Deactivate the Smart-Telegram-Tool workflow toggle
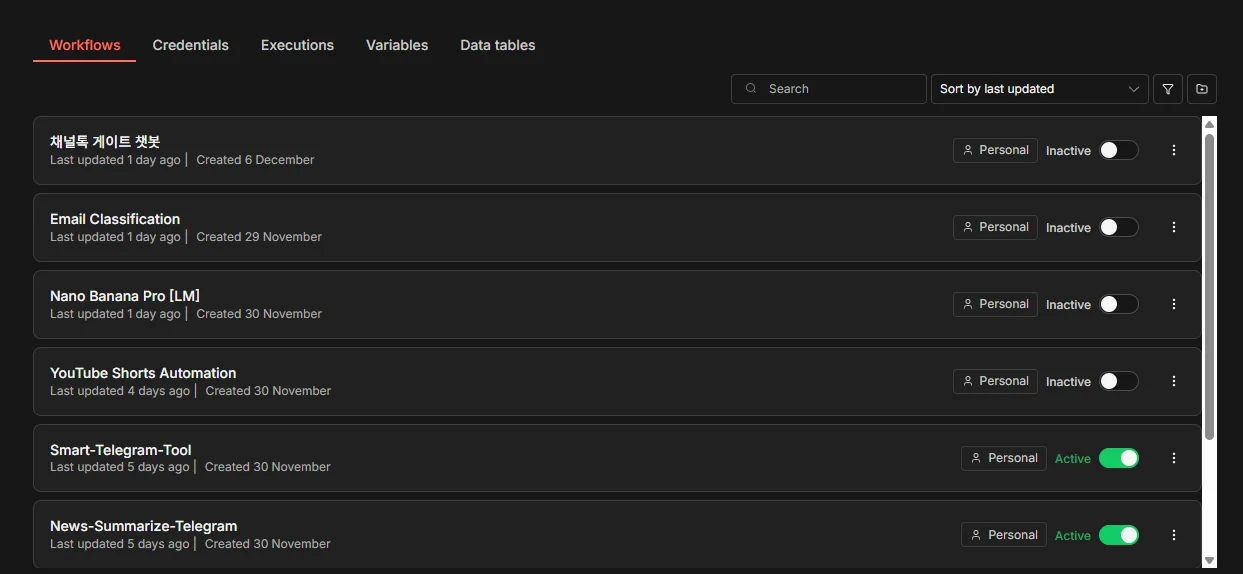 [1118, 458]
